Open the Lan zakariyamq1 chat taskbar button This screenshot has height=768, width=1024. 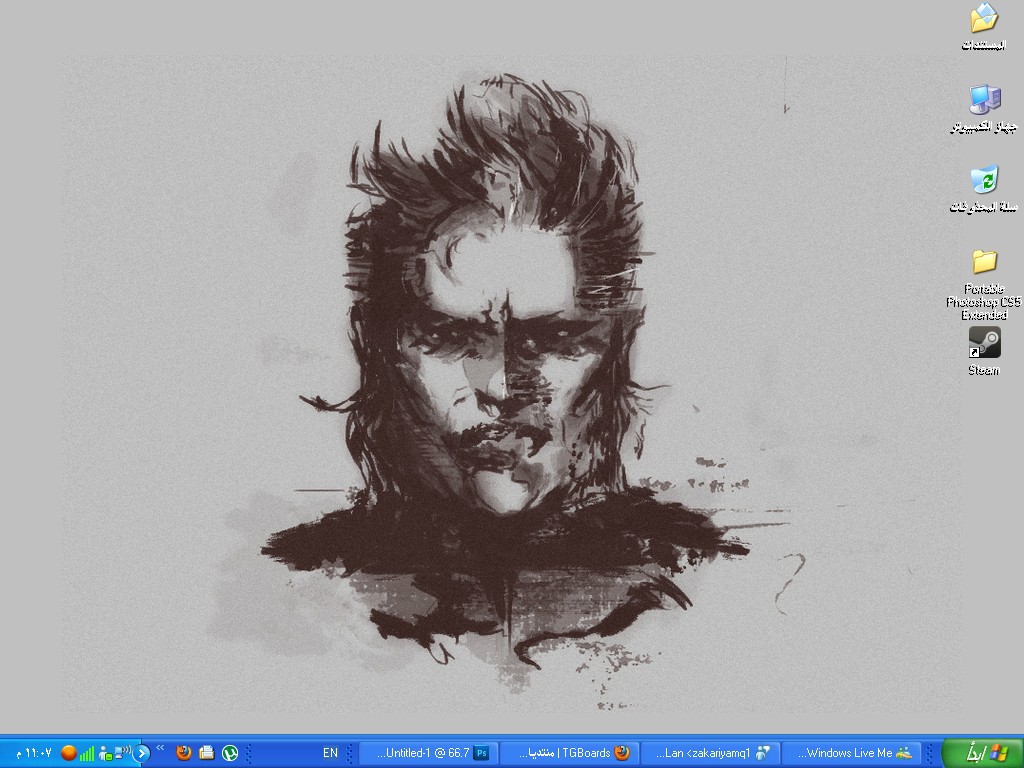coord(711,753)
